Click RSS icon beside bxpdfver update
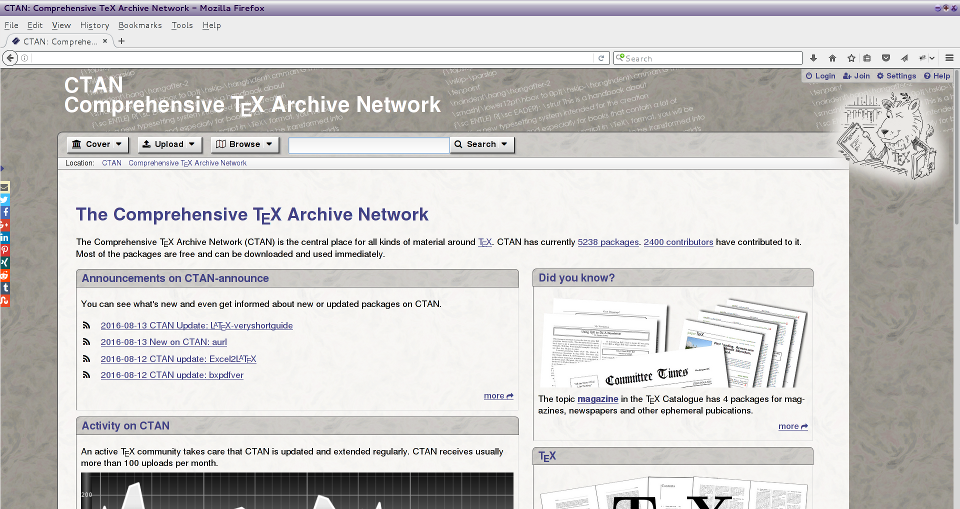This screenshot has height=509, width=960. [86, 375]
